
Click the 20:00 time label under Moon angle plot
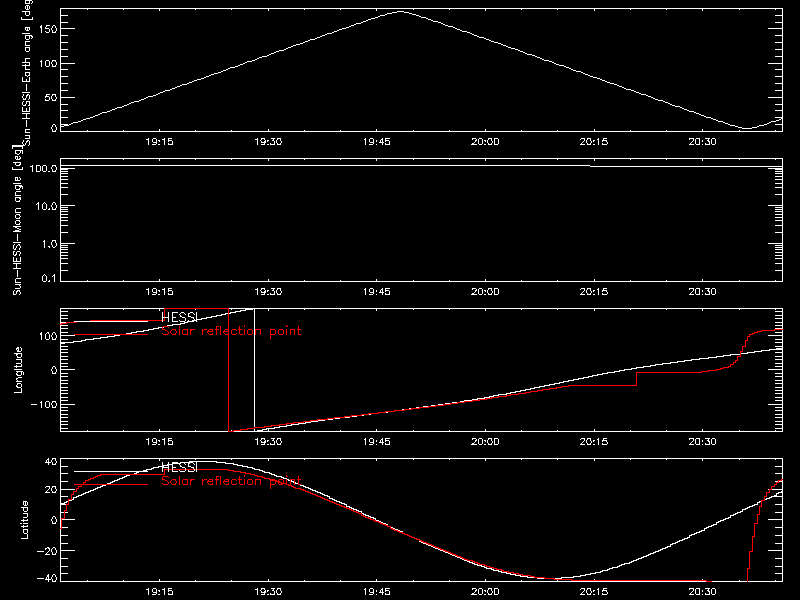coord(485,292)
